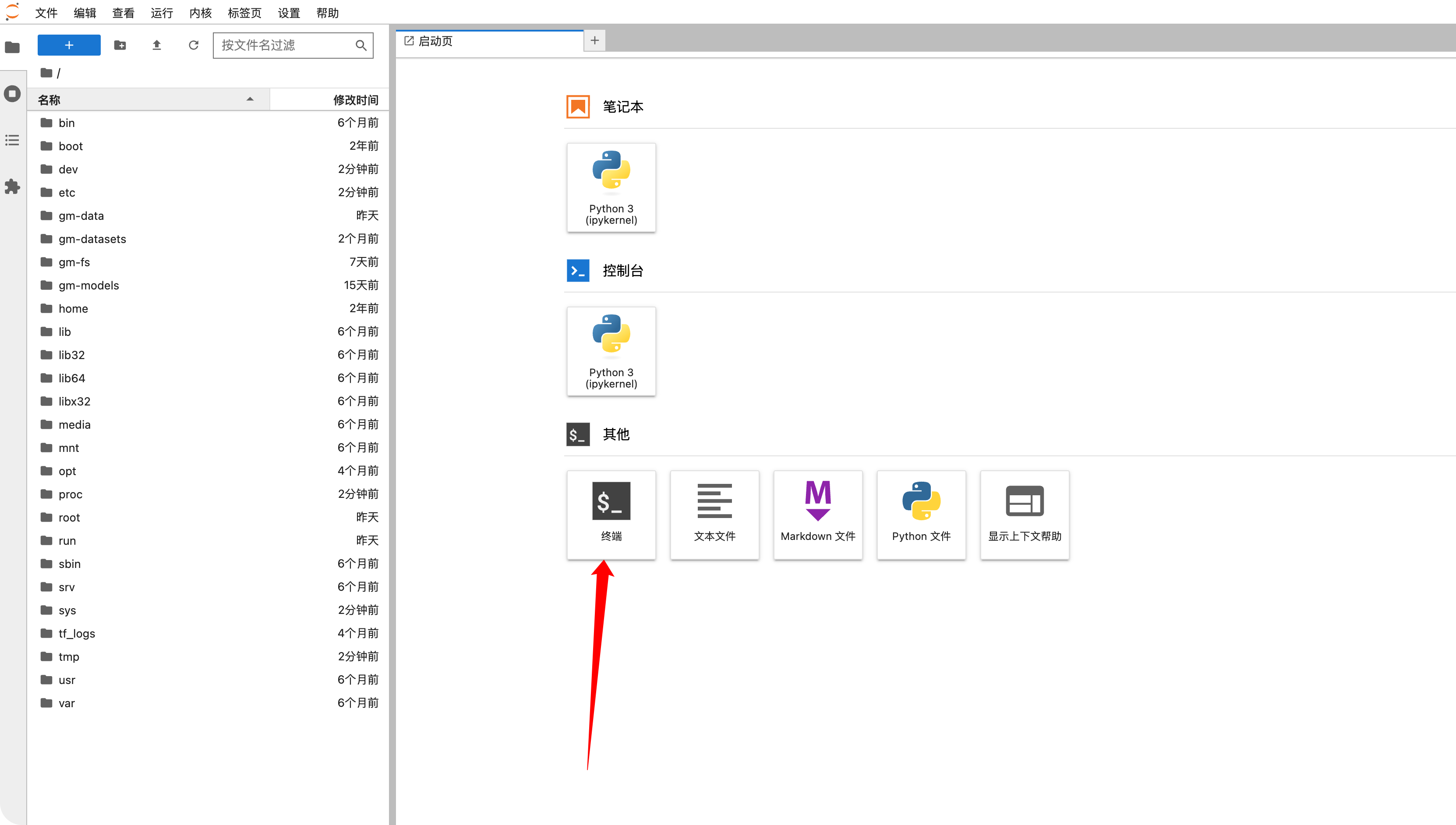Select the gm-fs folder
The image size is (1456, 825).
(x=209, y=262)
